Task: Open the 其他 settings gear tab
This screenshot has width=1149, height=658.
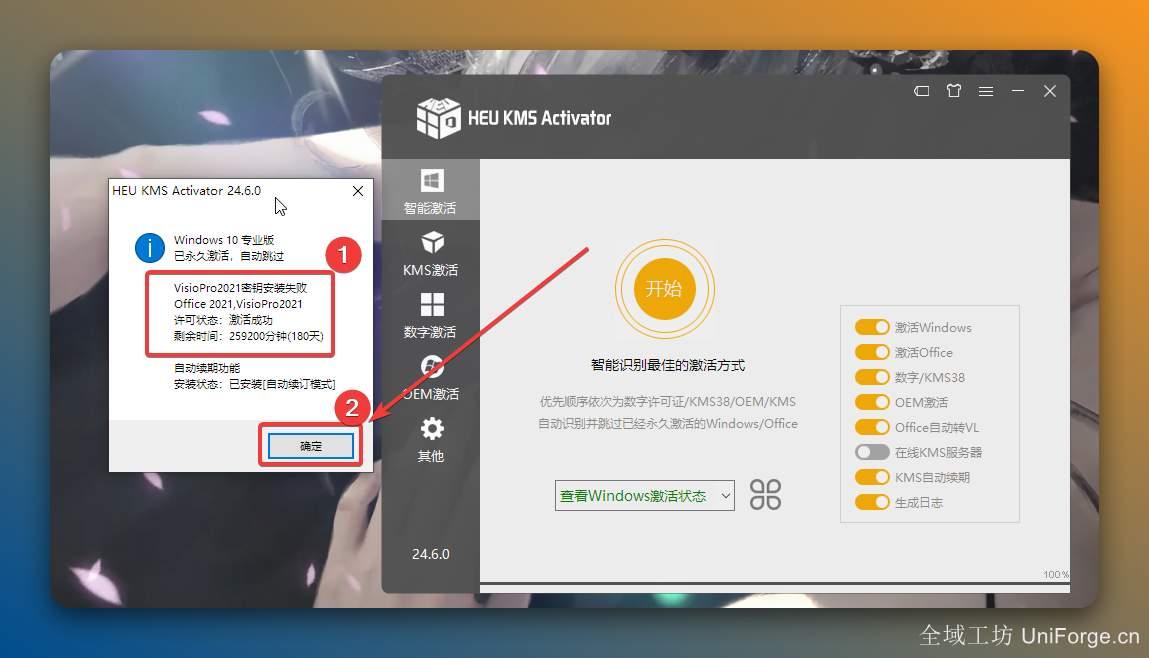Action: tap(431, 439)
